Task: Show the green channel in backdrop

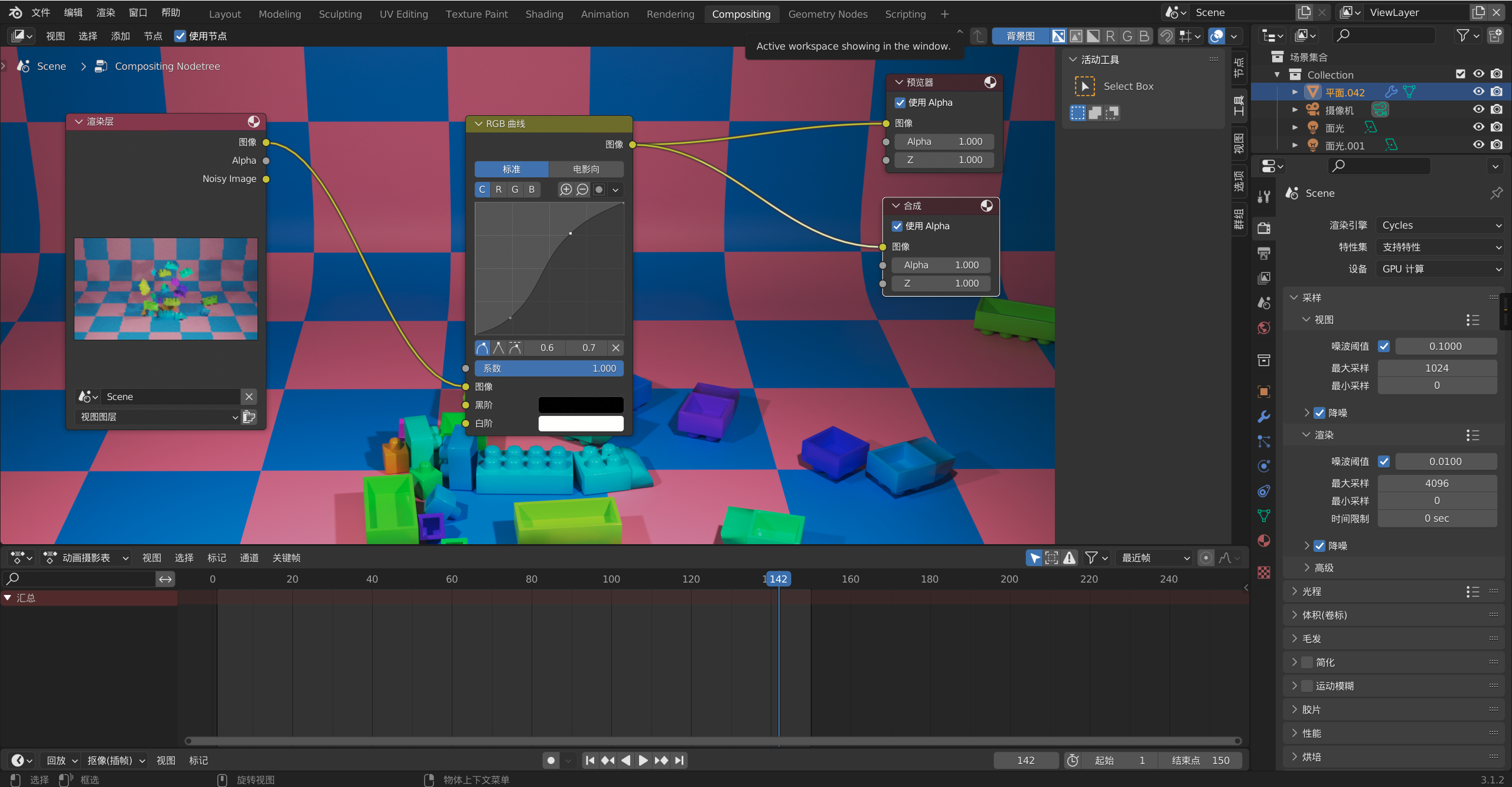Action: pyautogui.click(x=1128, y=36)
